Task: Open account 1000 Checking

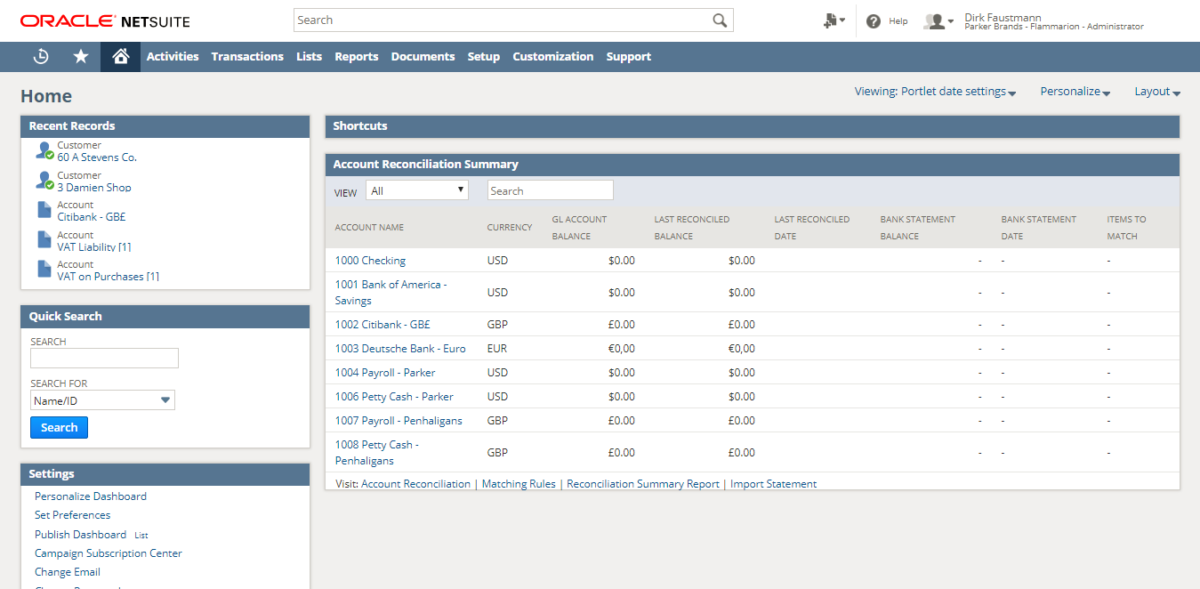Action: pos(370,260)
